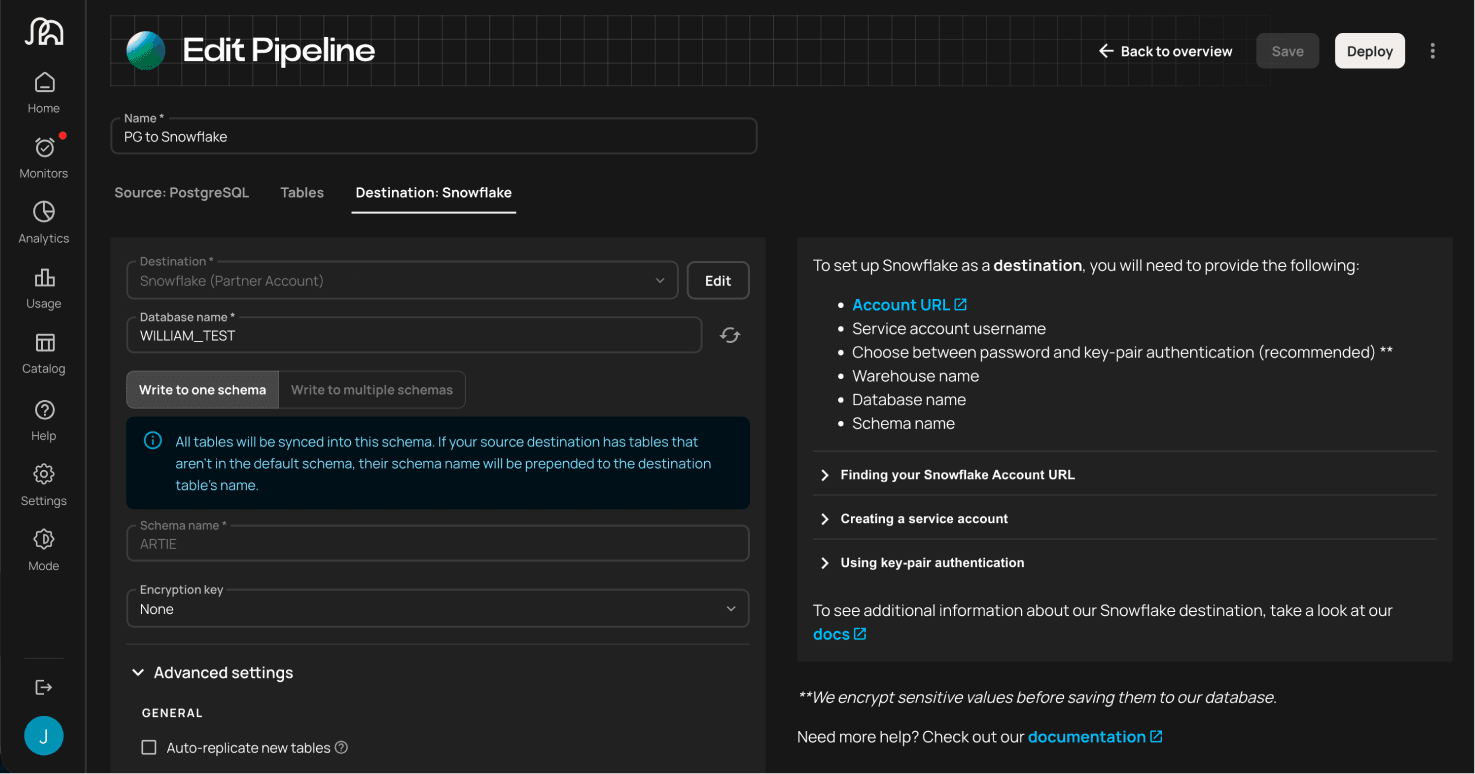
Task: Click the logout icon in the sidebar
Action: coord(44,687)
